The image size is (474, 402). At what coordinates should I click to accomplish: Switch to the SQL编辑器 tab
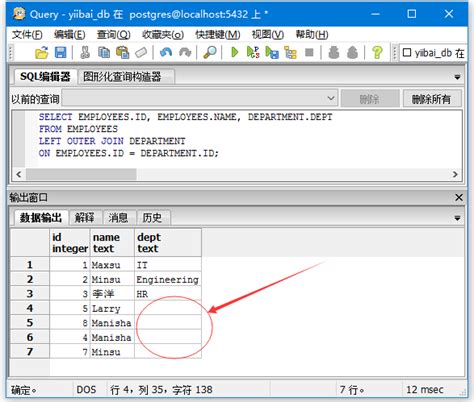click(x=45, y=77)
